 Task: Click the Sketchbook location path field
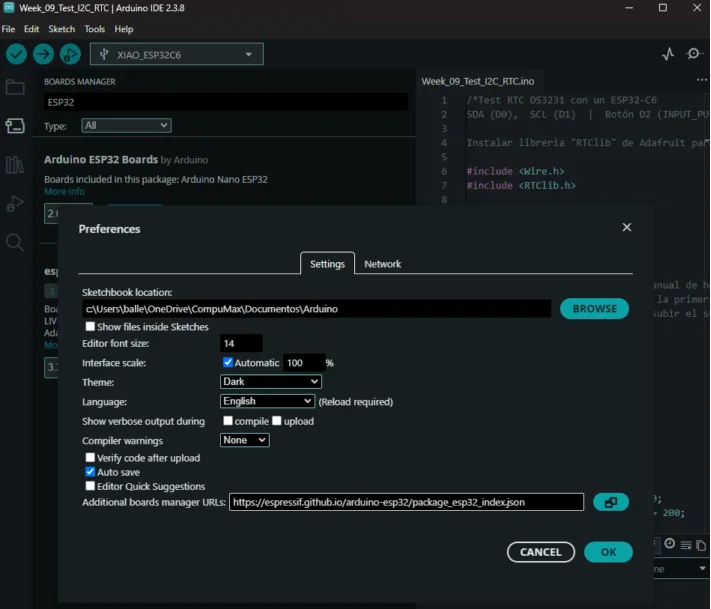point(317,309)
